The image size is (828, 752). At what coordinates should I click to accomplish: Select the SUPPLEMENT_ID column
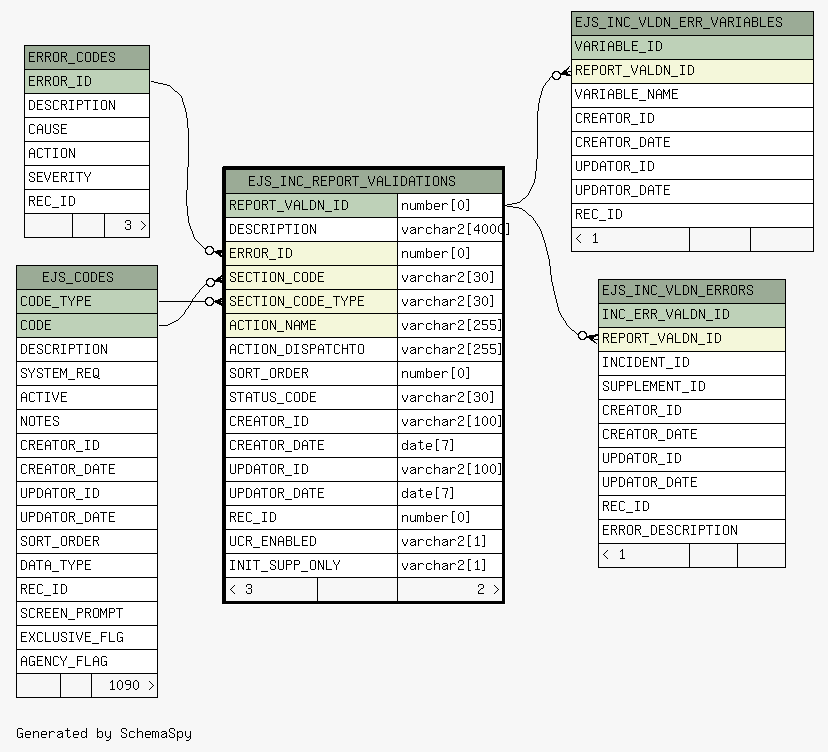pos(692,387)
